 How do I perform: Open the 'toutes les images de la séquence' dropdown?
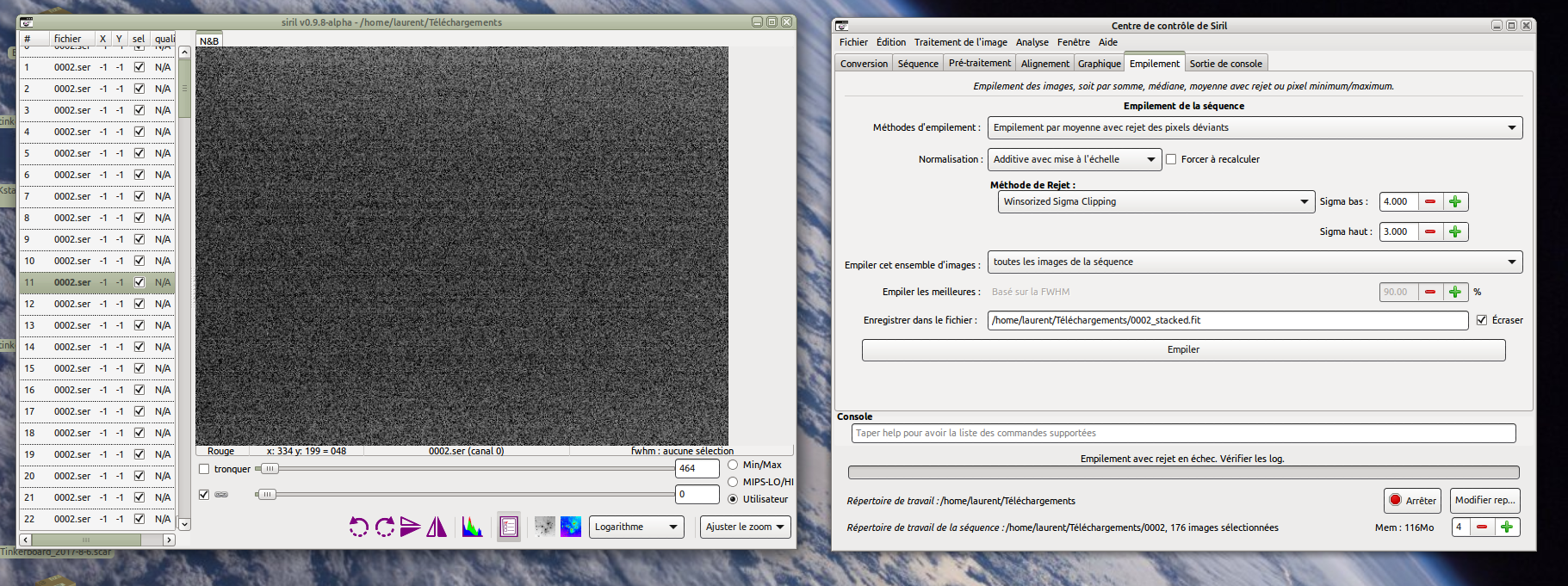click(x=1255, y=262)
